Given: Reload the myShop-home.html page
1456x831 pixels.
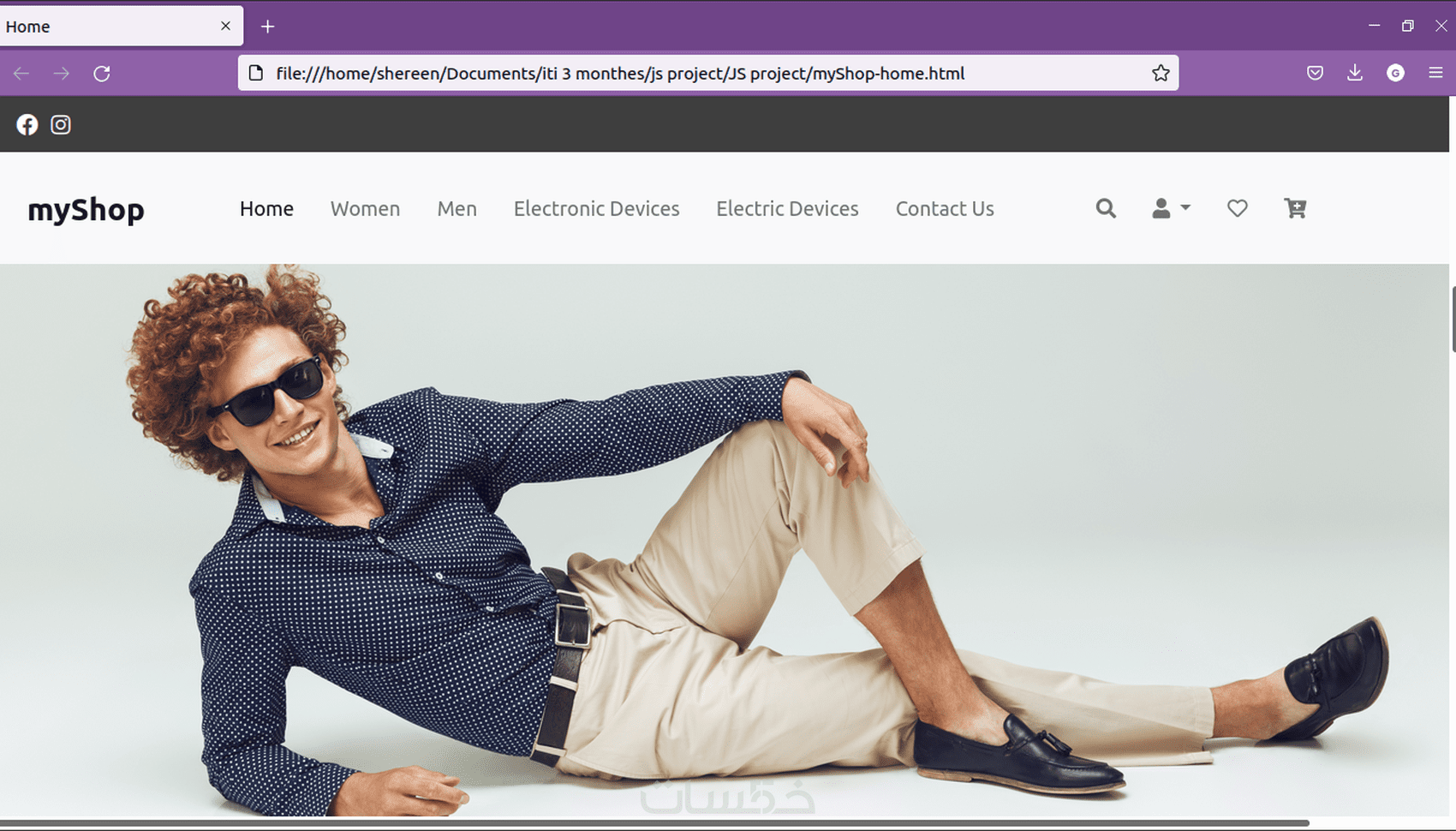Looking at the screenshot, I should (101, 73).
